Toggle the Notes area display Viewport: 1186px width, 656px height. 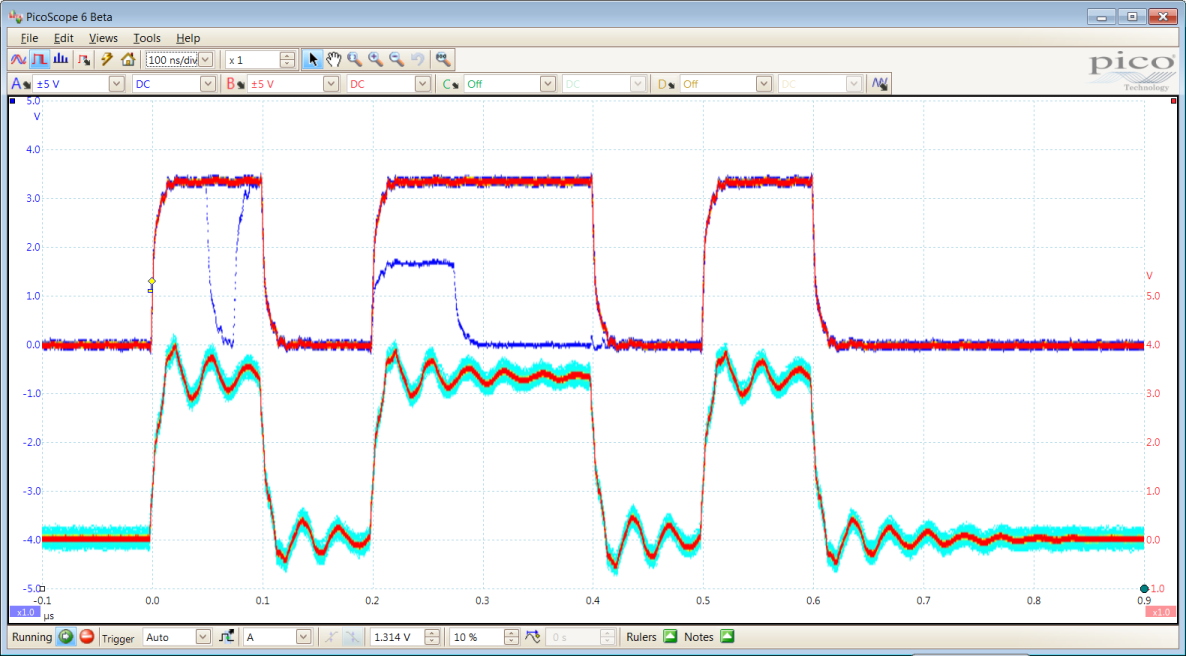pos(727,636)
